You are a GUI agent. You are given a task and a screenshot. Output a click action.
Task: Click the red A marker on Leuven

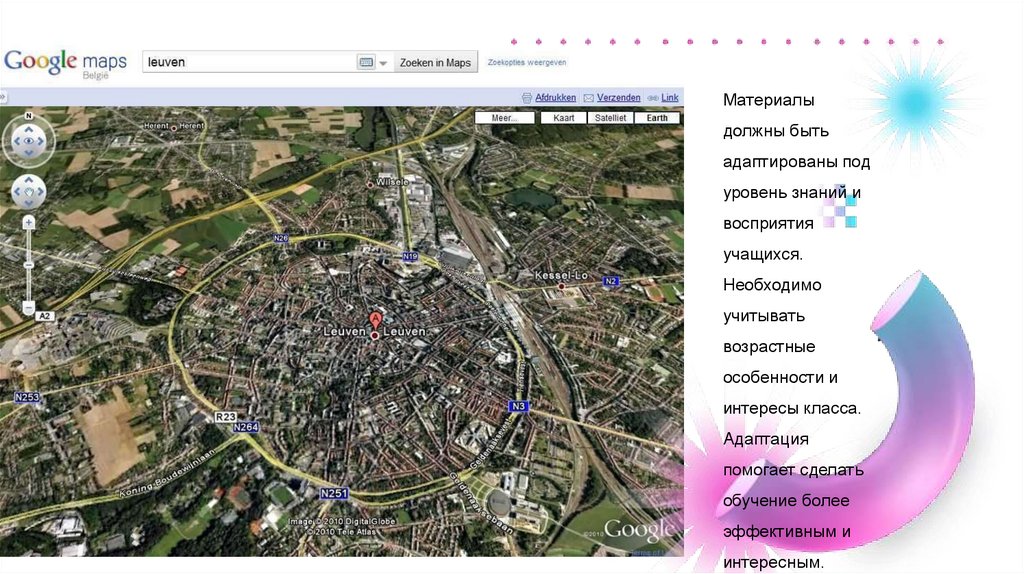tap(376, 319)
